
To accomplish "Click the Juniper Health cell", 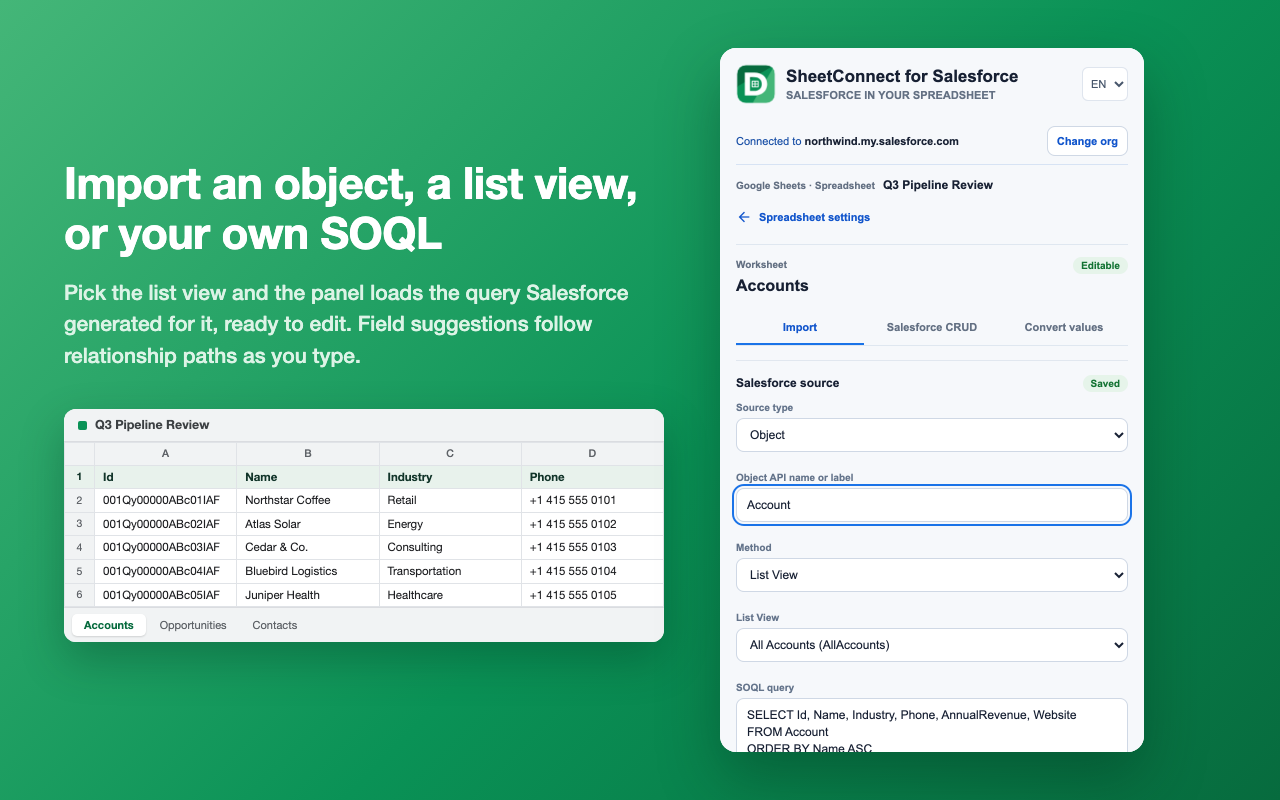I will pyautogui.click(x=308, y=595).
